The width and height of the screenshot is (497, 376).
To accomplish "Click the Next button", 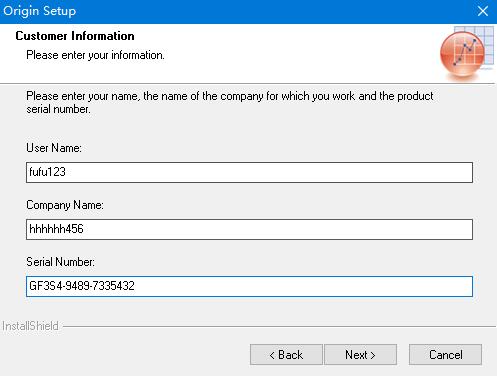I will (x=360, y=355).
